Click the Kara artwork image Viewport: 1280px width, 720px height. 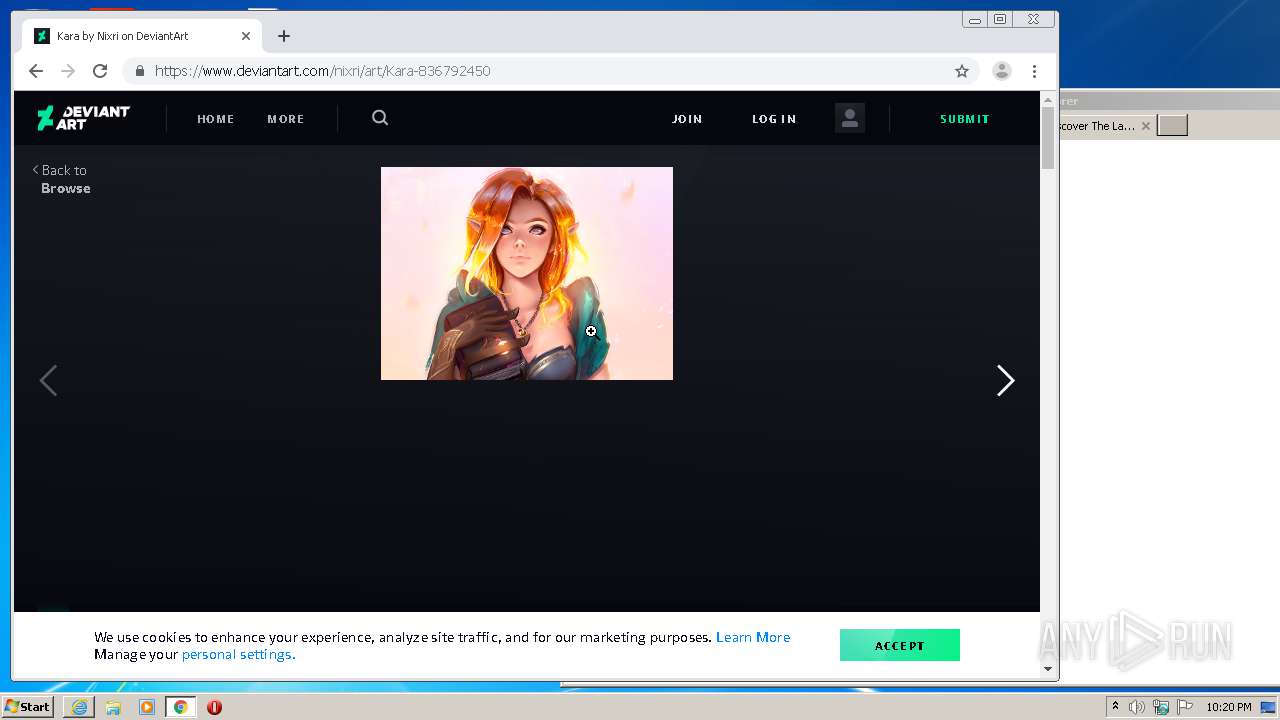click(527, 273)
